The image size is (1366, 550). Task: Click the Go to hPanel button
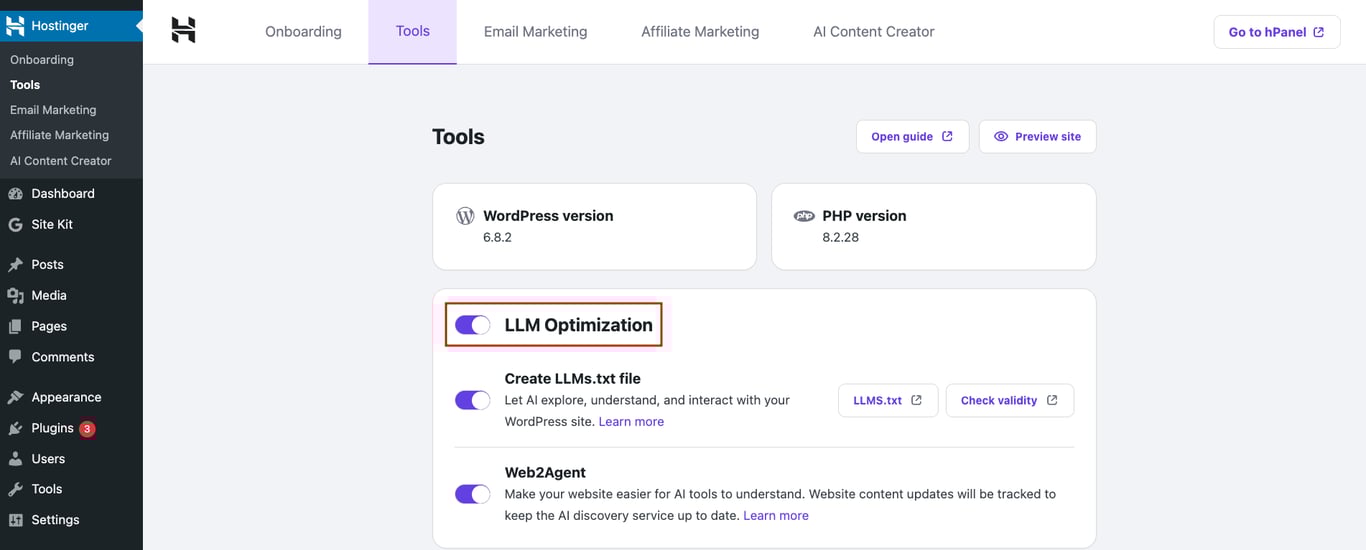pyautogui.click(x=1277, y=32)
